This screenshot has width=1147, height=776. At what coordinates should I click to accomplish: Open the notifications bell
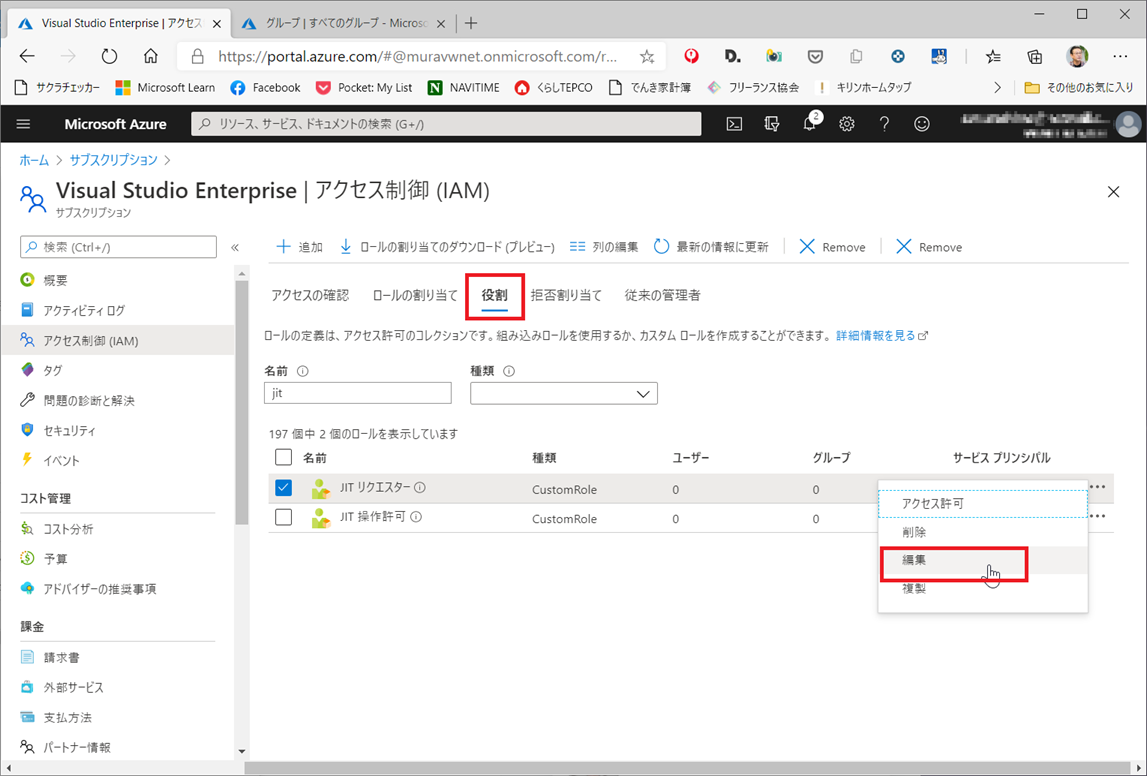pos(810,124)
